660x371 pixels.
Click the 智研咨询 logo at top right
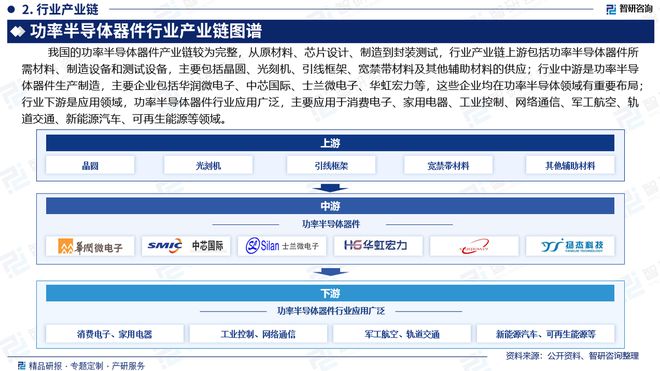point(629,9)
